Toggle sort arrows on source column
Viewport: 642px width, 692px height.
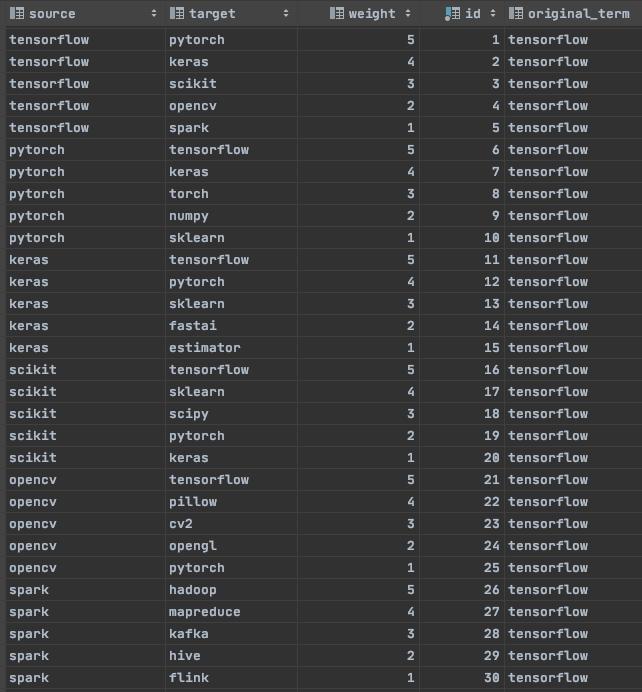[154, 14]
